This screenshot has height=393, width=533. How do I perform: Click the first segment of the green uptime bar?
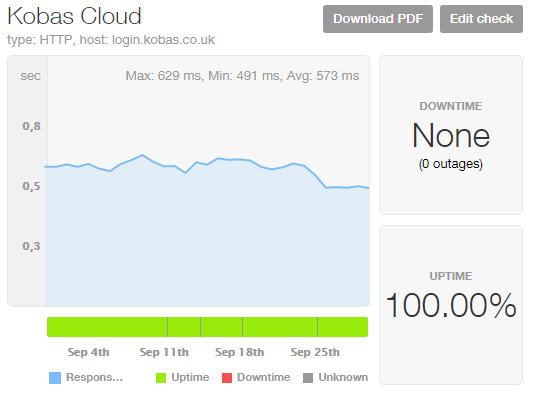click(107, 327)
